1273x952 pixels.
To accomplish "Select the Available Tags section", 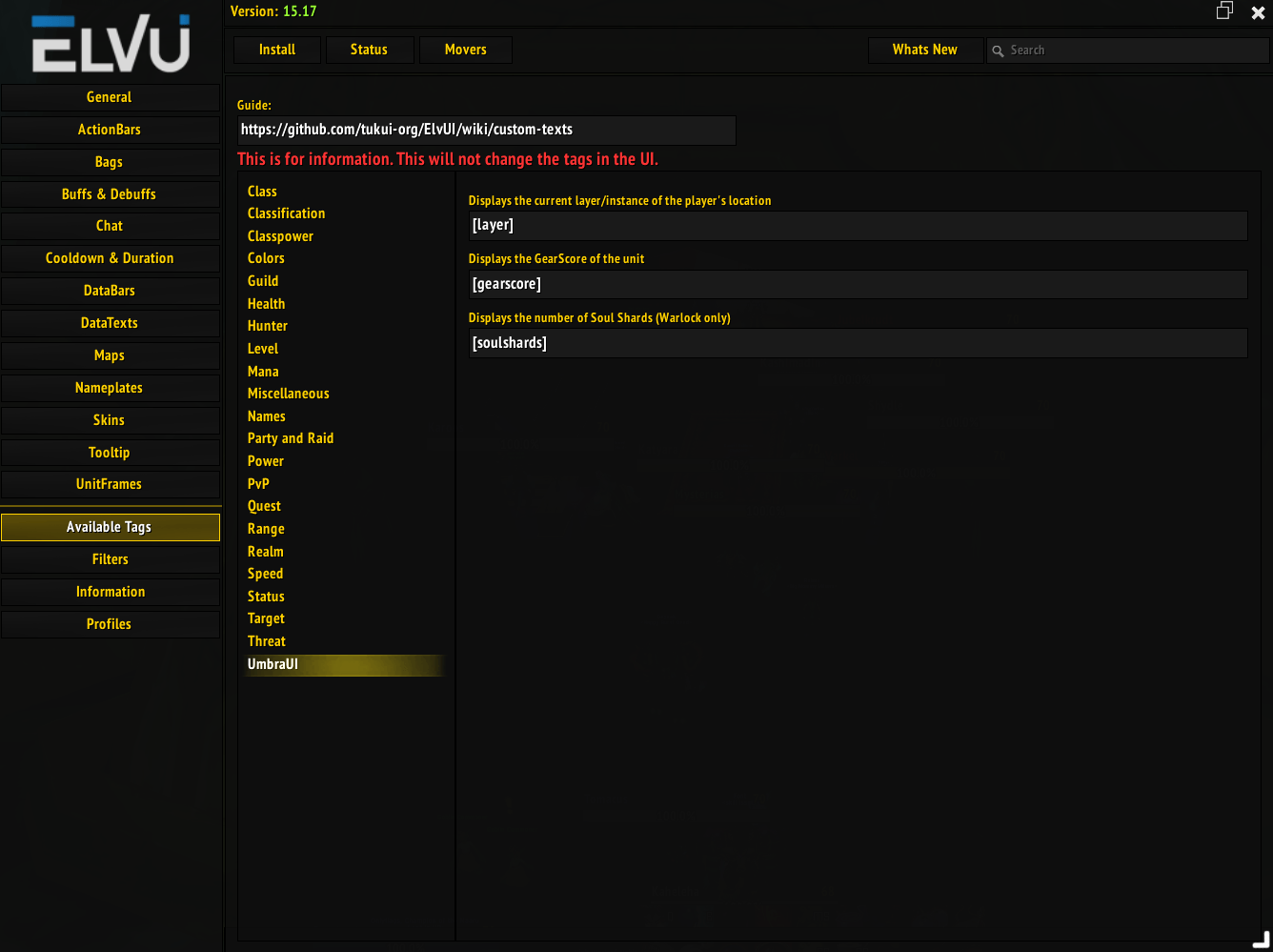I will click(x=110, y=527).
